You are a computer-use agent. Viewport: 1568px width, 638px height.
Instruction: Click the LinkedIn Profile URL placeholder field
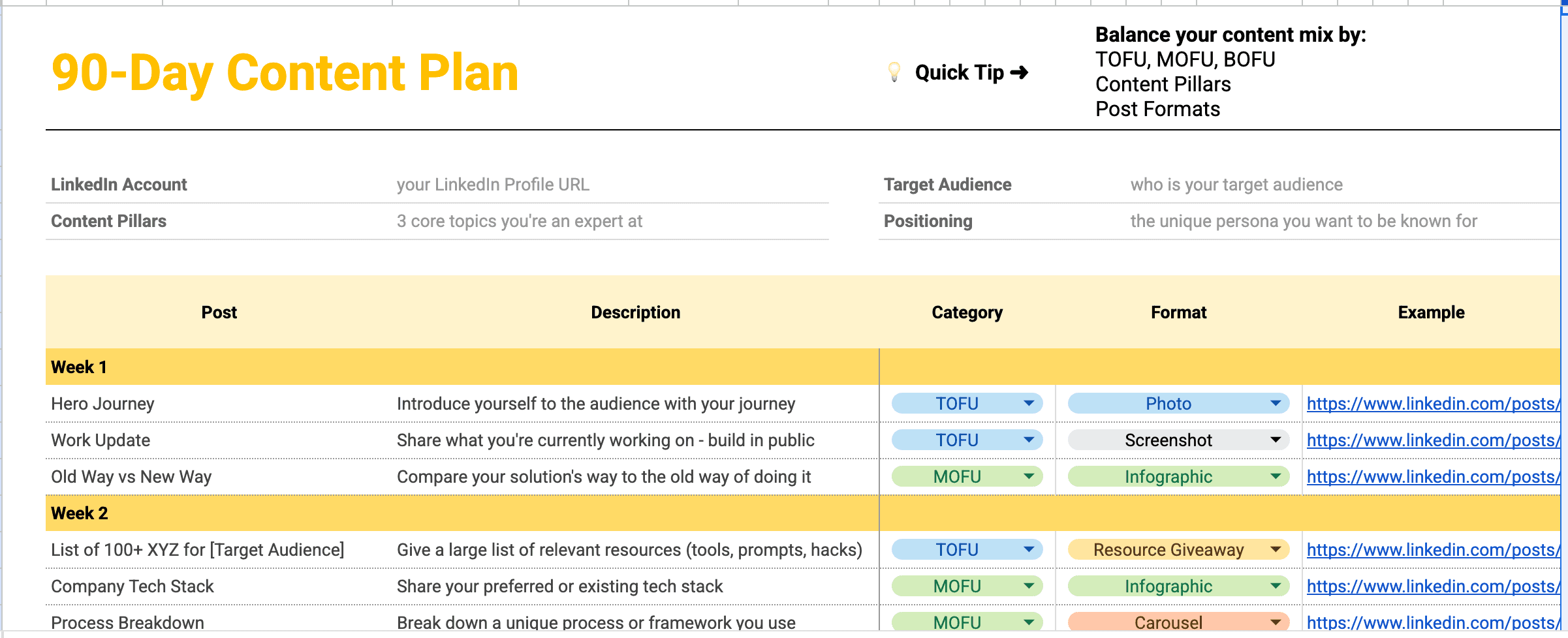(493, 185)
